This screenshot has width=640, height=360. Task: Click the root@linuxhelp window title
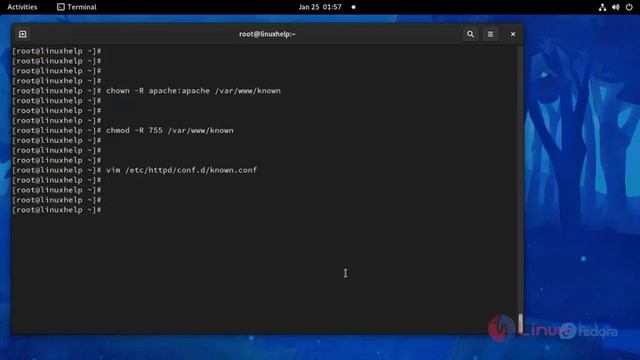267,34
